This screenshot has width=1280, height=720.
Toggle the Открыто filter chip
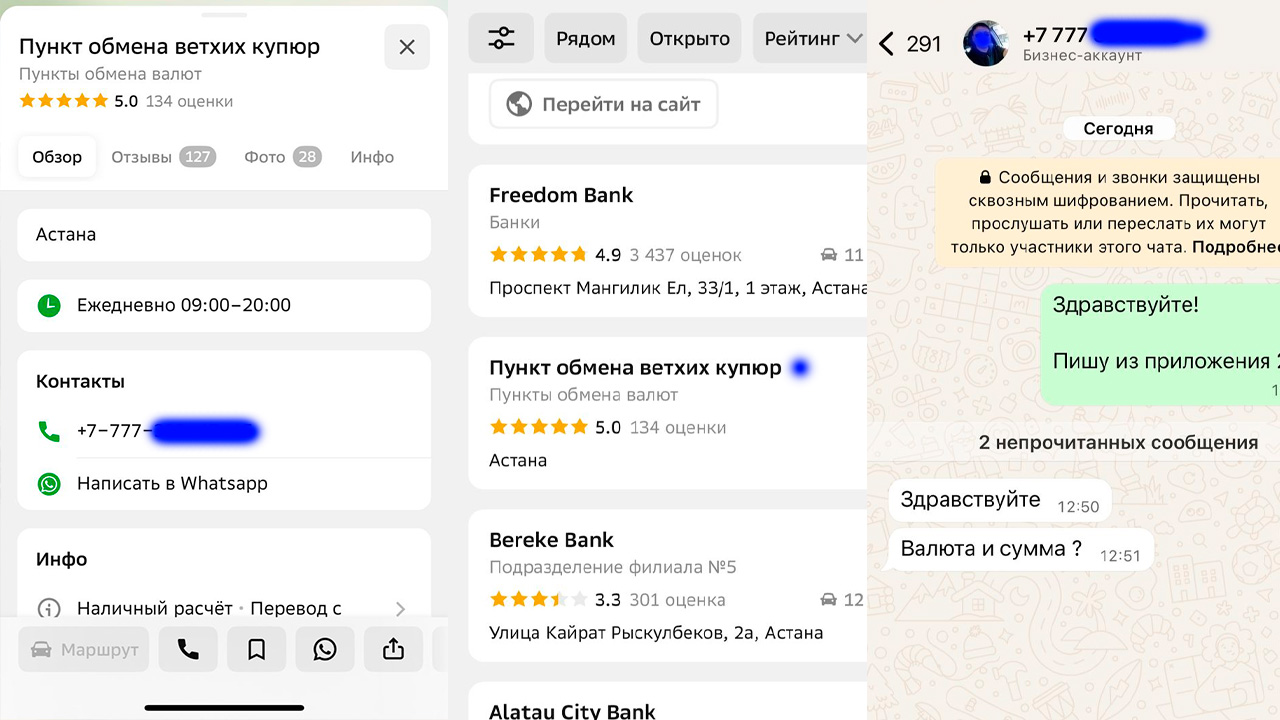[689, 39]
